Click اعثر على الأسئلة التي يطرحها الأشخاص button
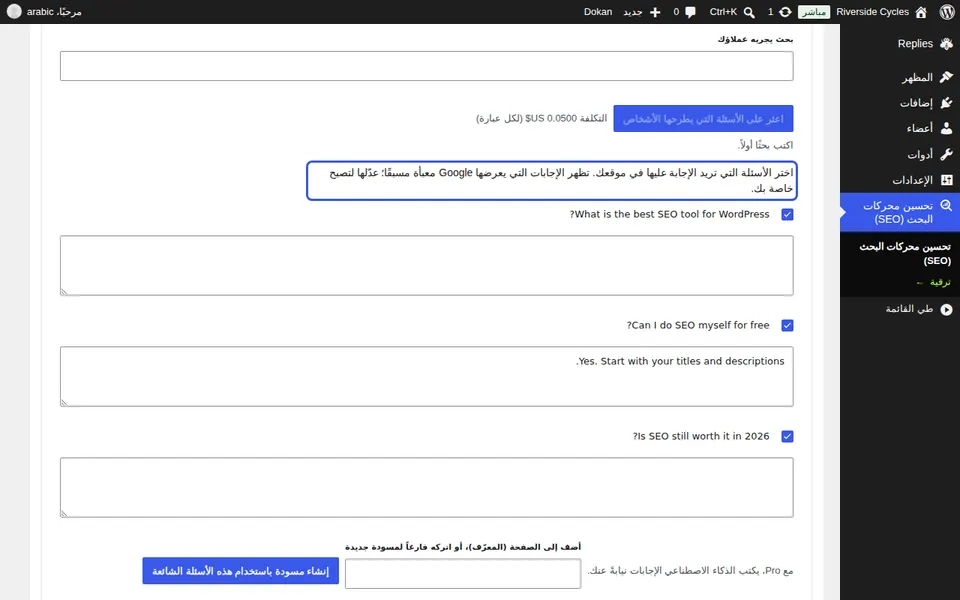Screen dimensions: 960x600 click(703, 119)
